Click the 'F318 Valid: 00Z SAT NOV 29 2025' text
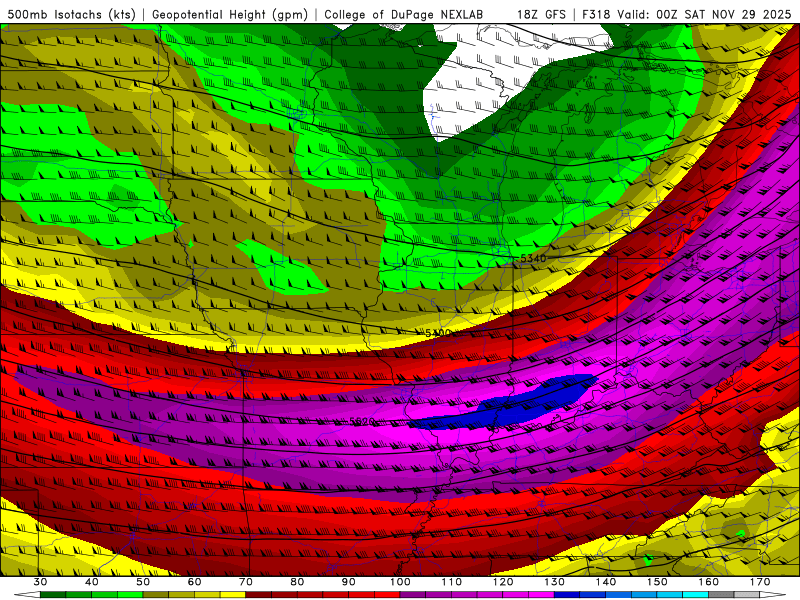 click(687, 14)
